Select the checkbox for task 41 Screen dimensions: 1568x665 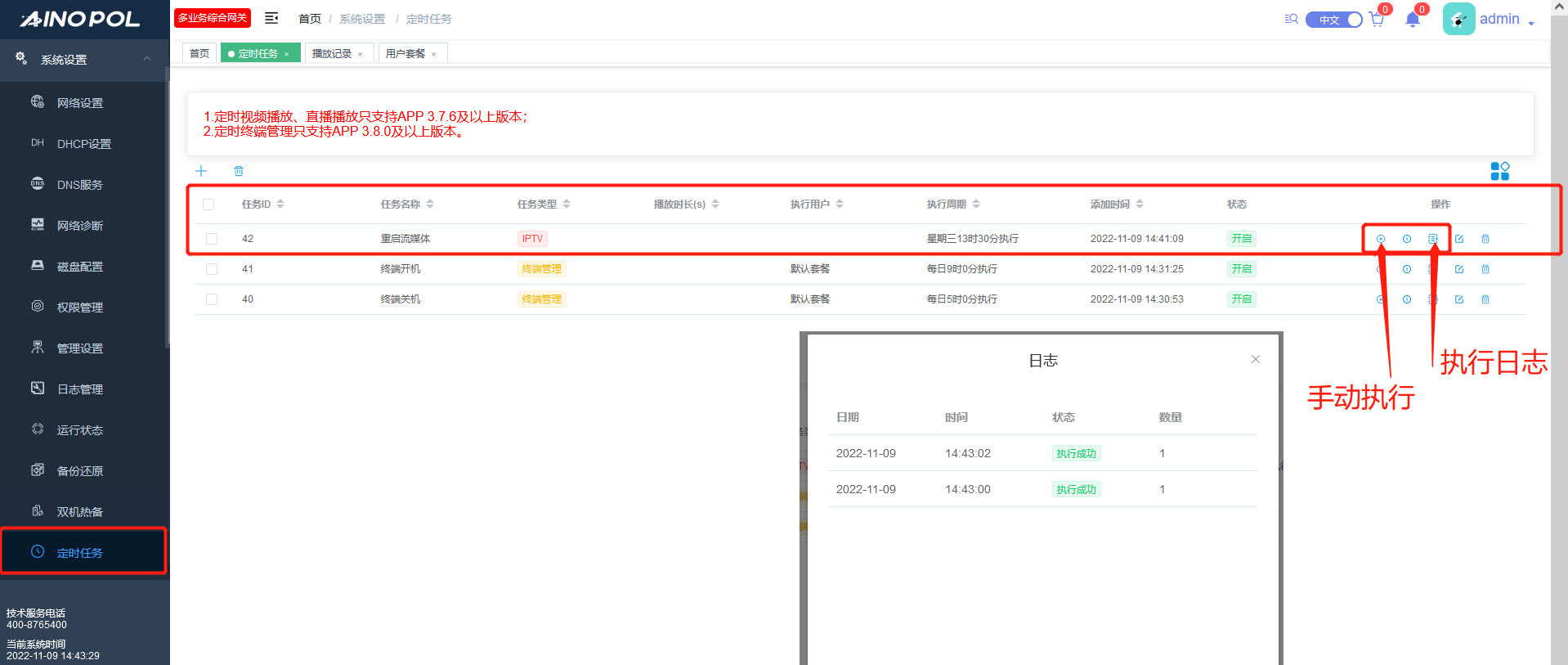pyautogui.click(x=212, y=269)
